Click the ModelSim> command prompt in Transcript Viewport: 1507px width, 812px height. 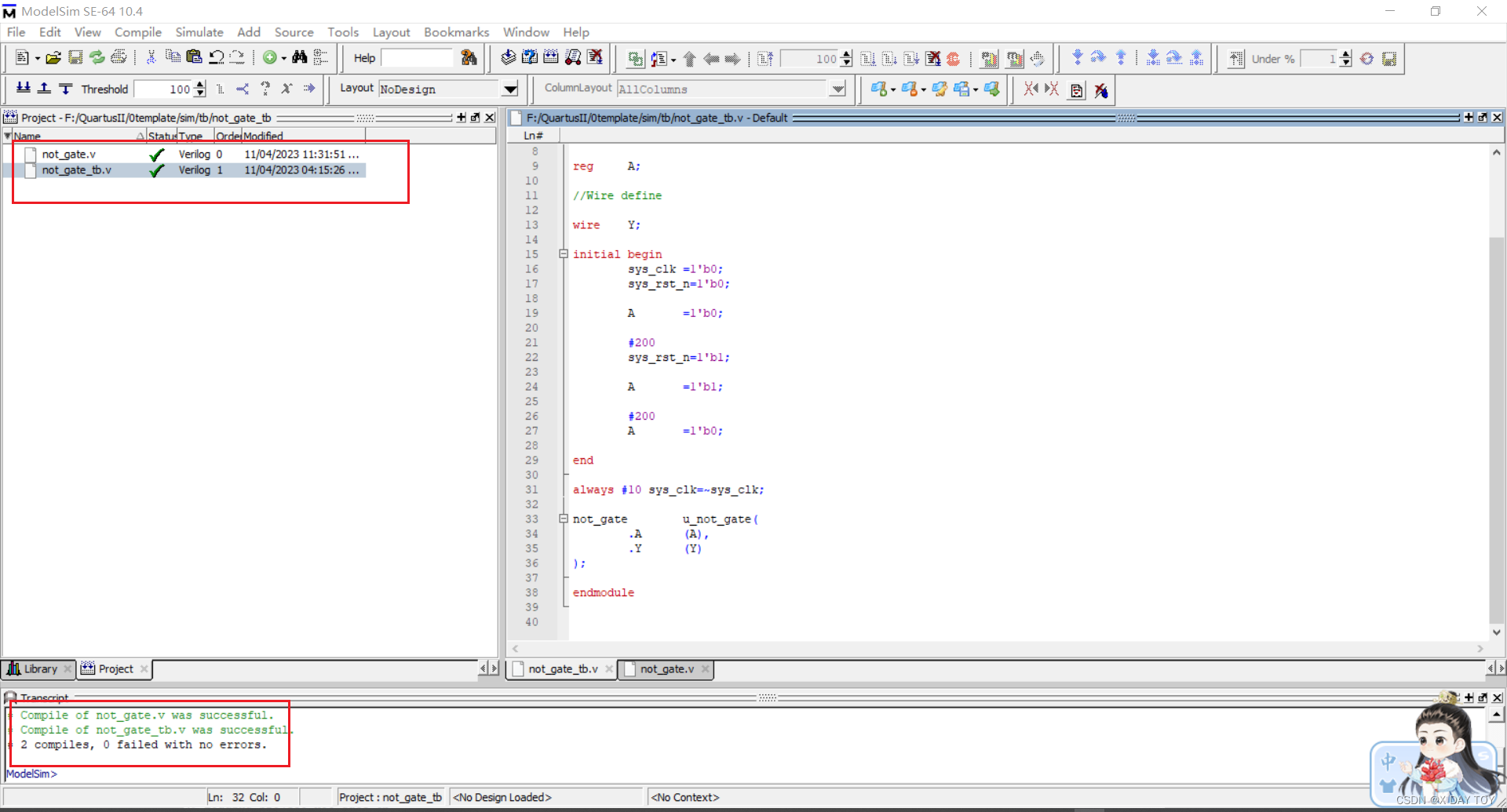pos(31,774)
